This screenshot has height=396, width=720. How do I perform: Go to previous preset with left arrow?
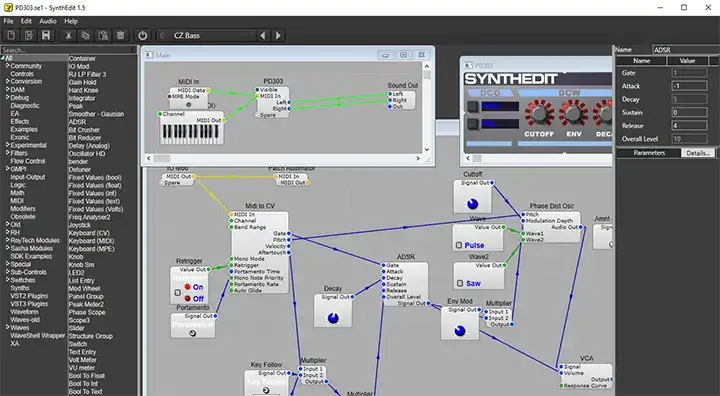(x=263, y=35)
